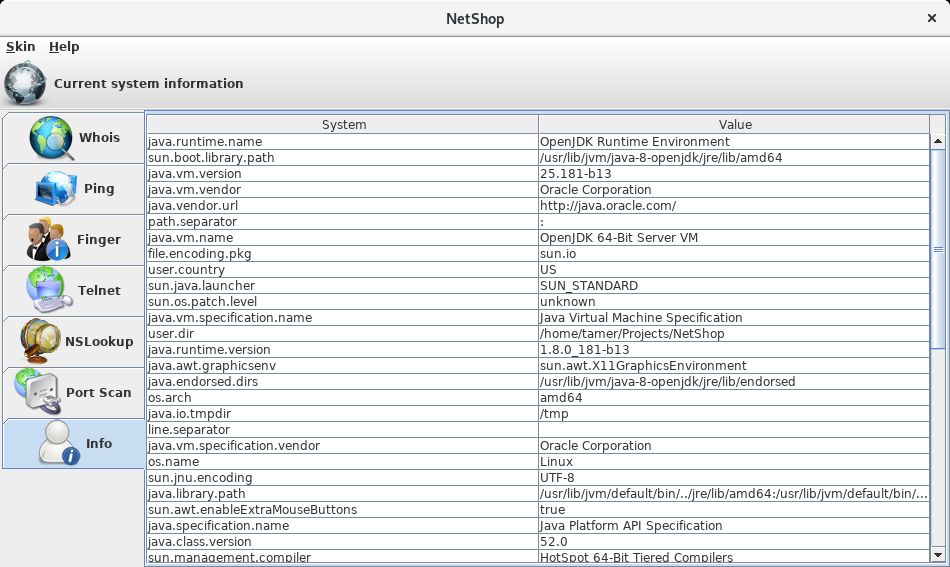This screenshot has height=567, width=950.
Task: Open the NSLookup globe icon
Action: pyautogui.click(x=40, y=341)
